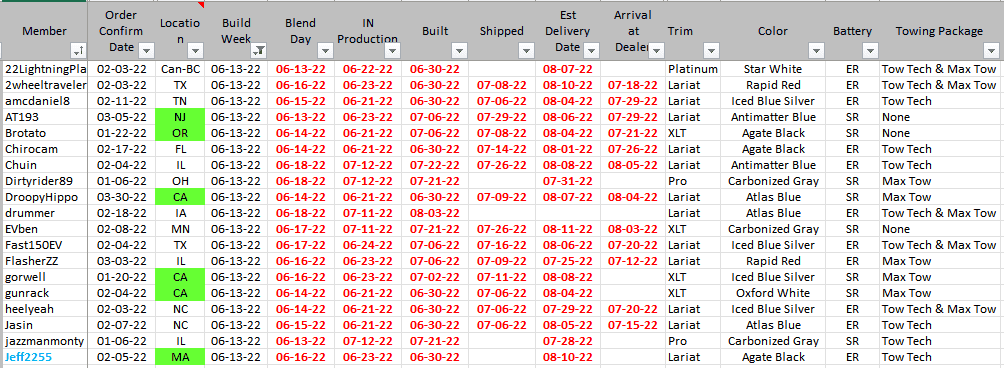Click the Built column filter arrow
The height and width of the screenshot is (368, 1004).
tap(459, 51)
